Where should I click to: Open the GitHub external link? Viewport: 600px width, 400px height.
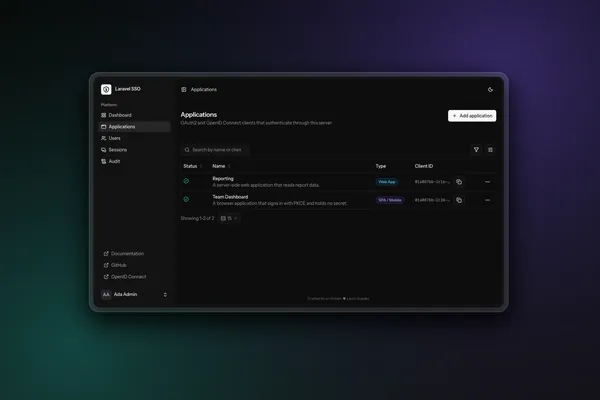click(115, 265)
